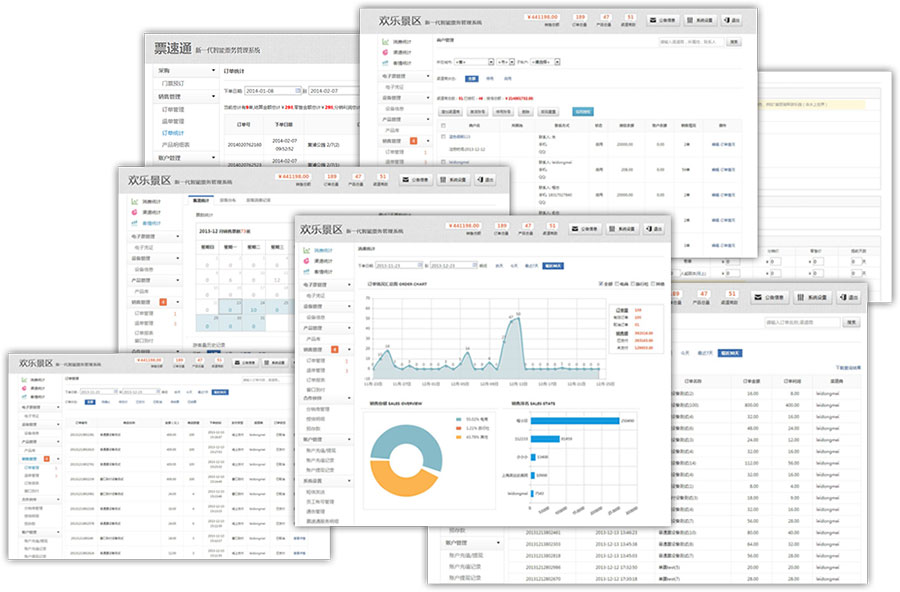
Task: Click the dark-blue date range button above the line chart
Action: pos(553,266)
